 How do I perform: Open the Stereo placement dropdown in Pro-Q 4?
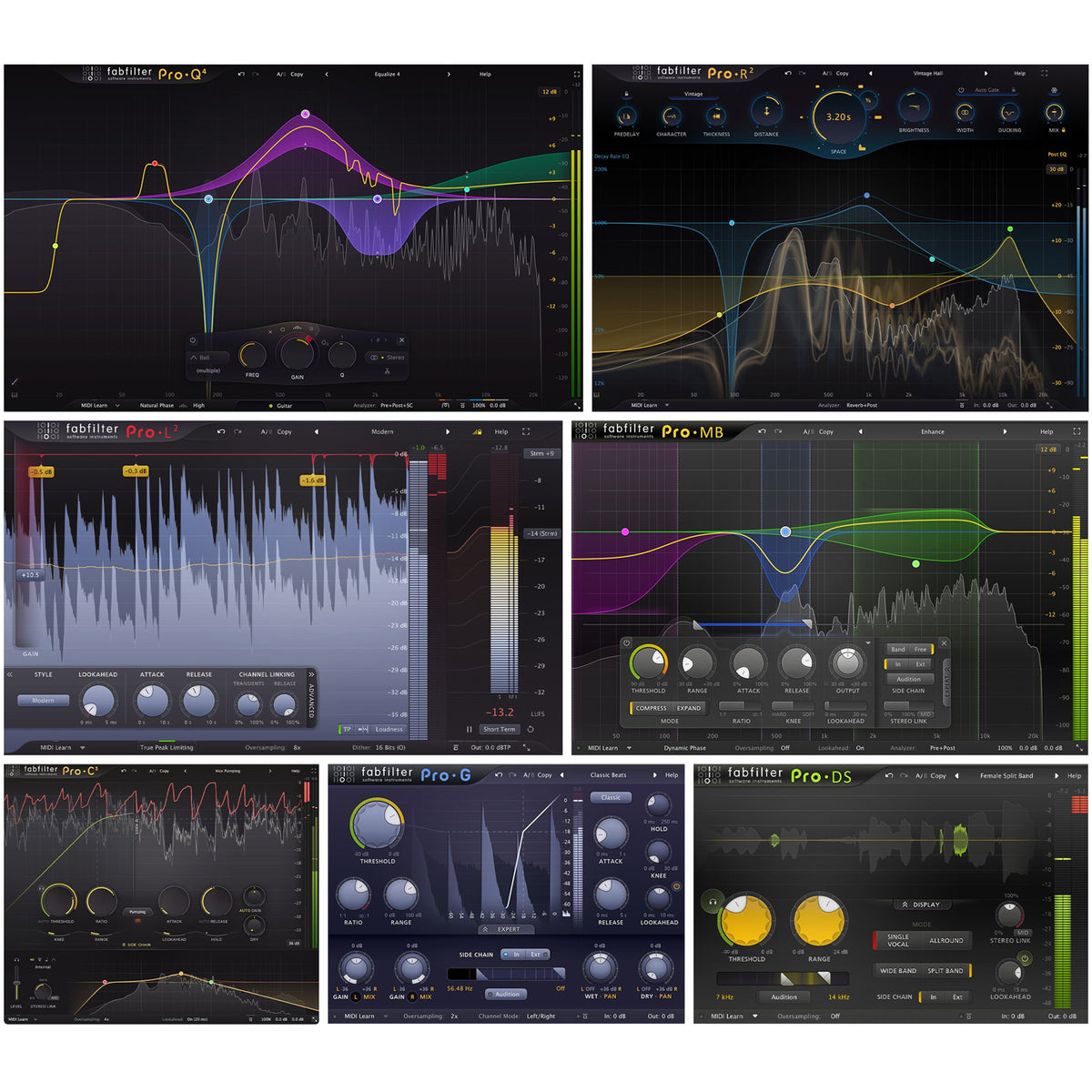pyautogui.click(x=387, y=358)
